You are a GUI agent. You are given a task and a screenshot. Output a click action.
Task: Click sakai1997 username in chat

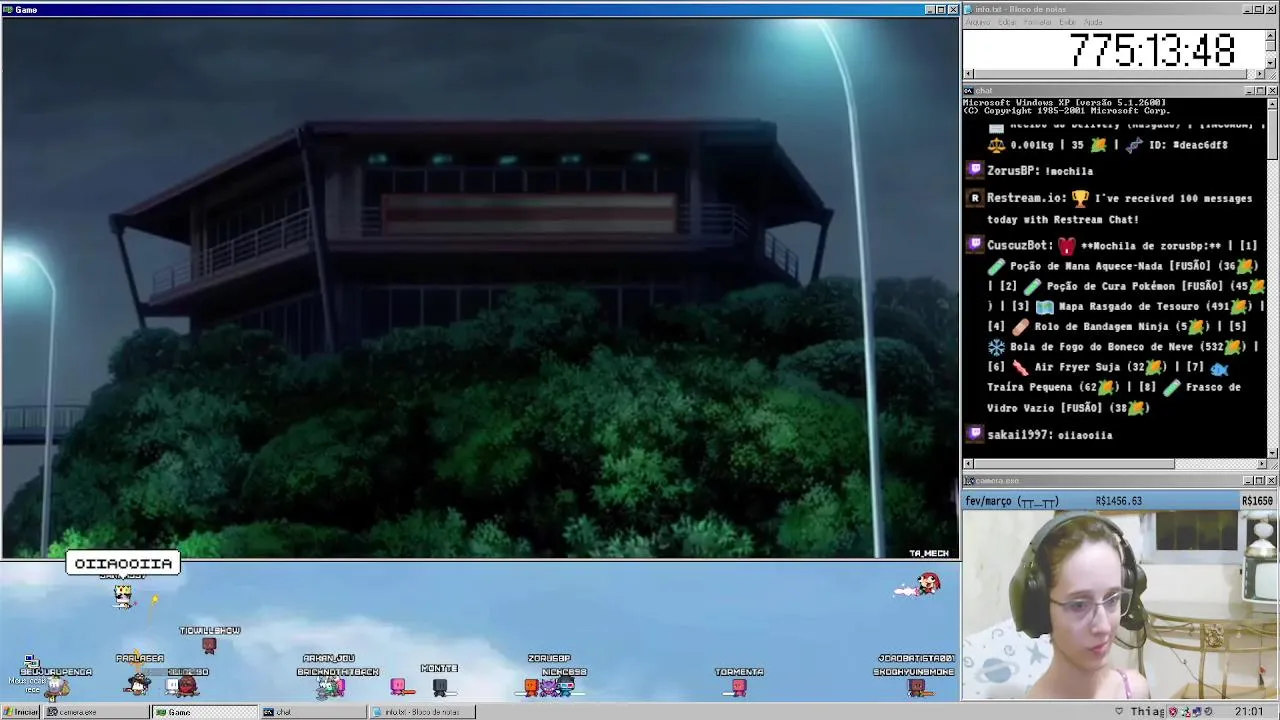1018,435
